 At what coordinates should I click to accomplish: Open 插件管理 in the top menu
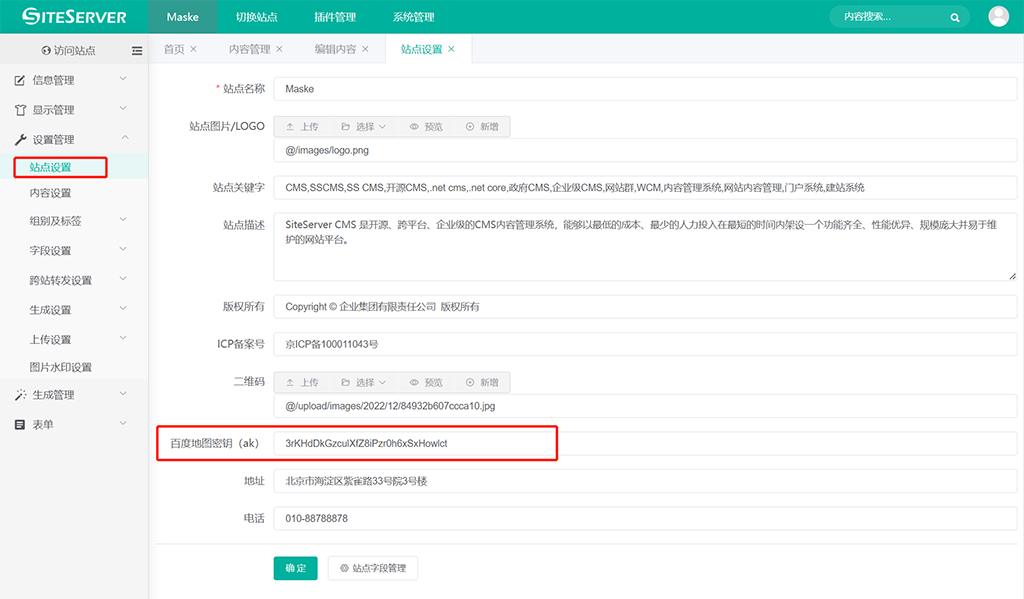click(x=334, y=17)
